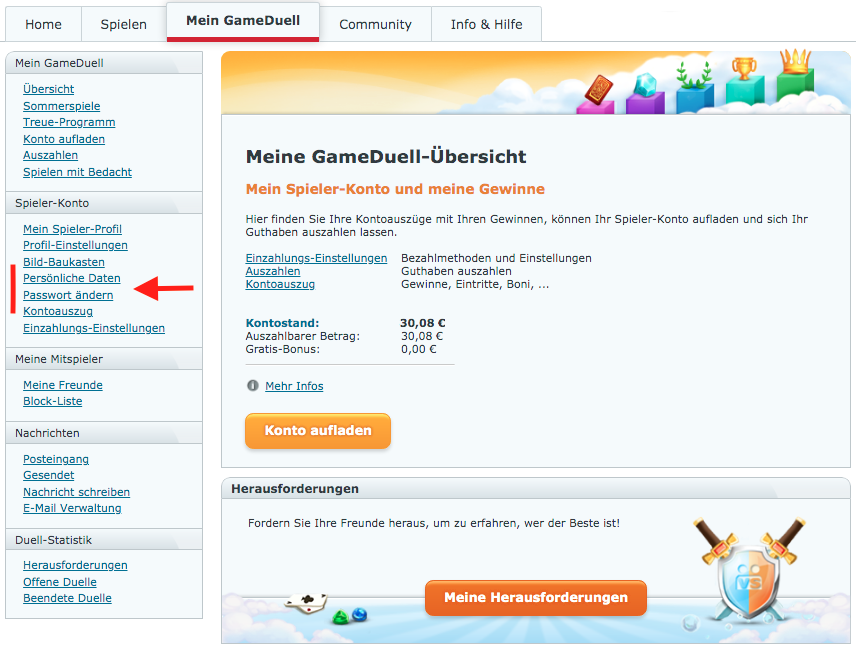Open the Community tab
The width and height of the screenshot is (856, 650).
coord(375,25)
